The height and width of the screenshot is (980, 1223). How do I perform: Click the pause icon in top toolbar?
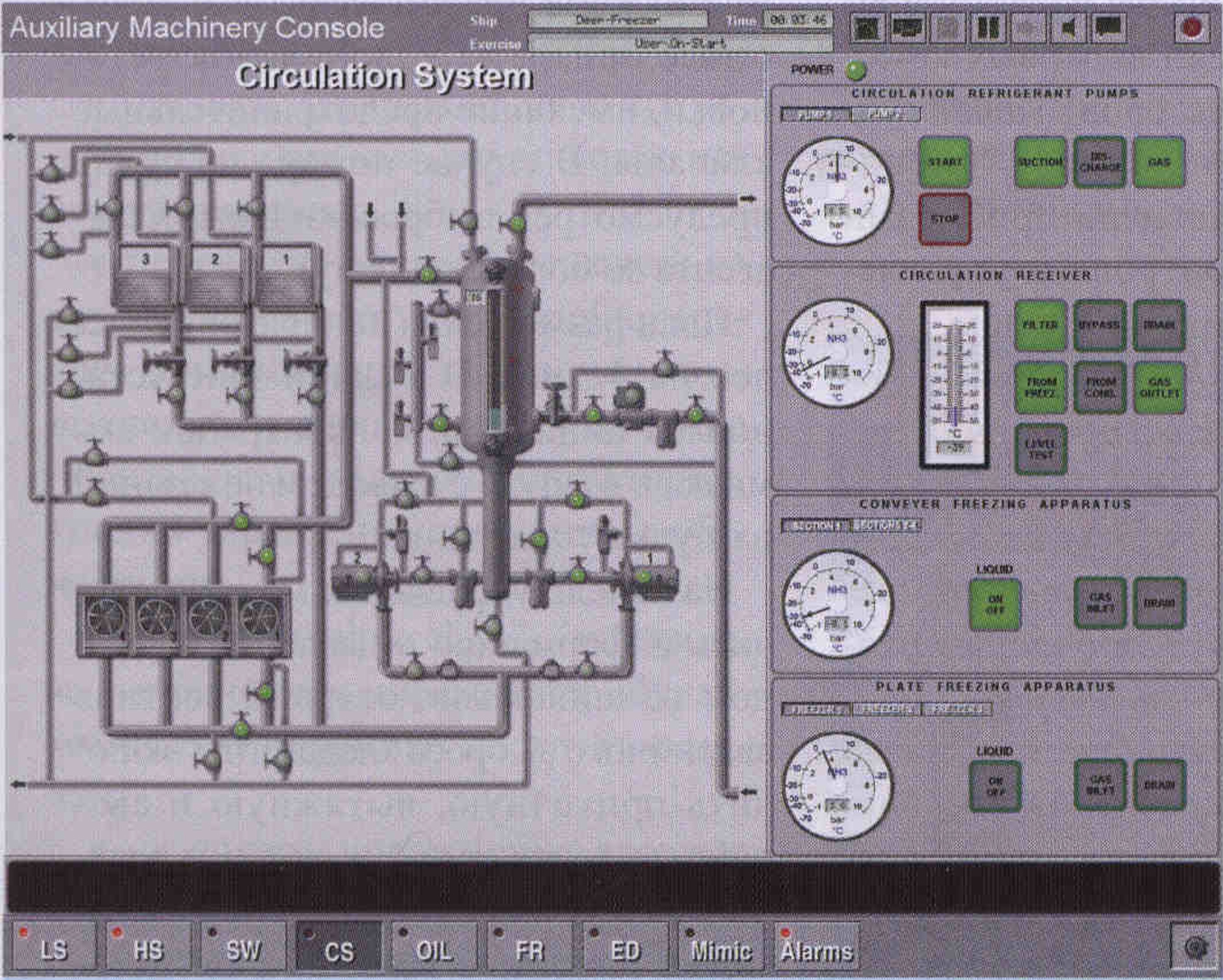coord(988,28)
